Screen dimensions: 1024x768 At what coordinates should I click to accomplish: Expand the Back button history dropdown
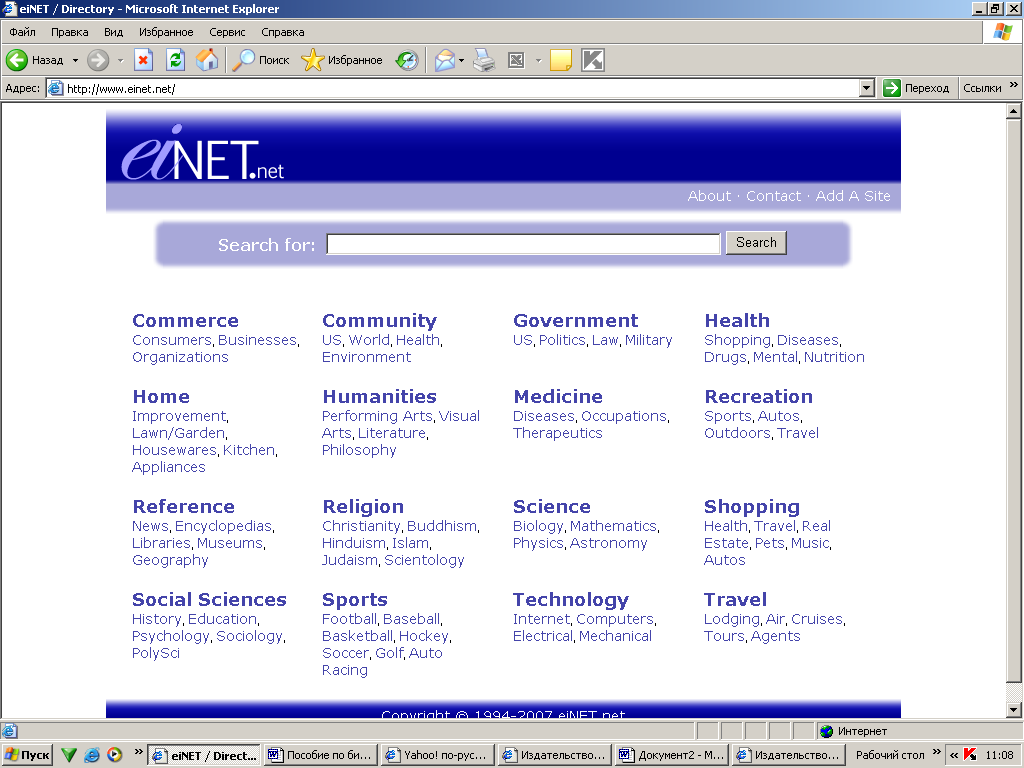click(75, 60)
